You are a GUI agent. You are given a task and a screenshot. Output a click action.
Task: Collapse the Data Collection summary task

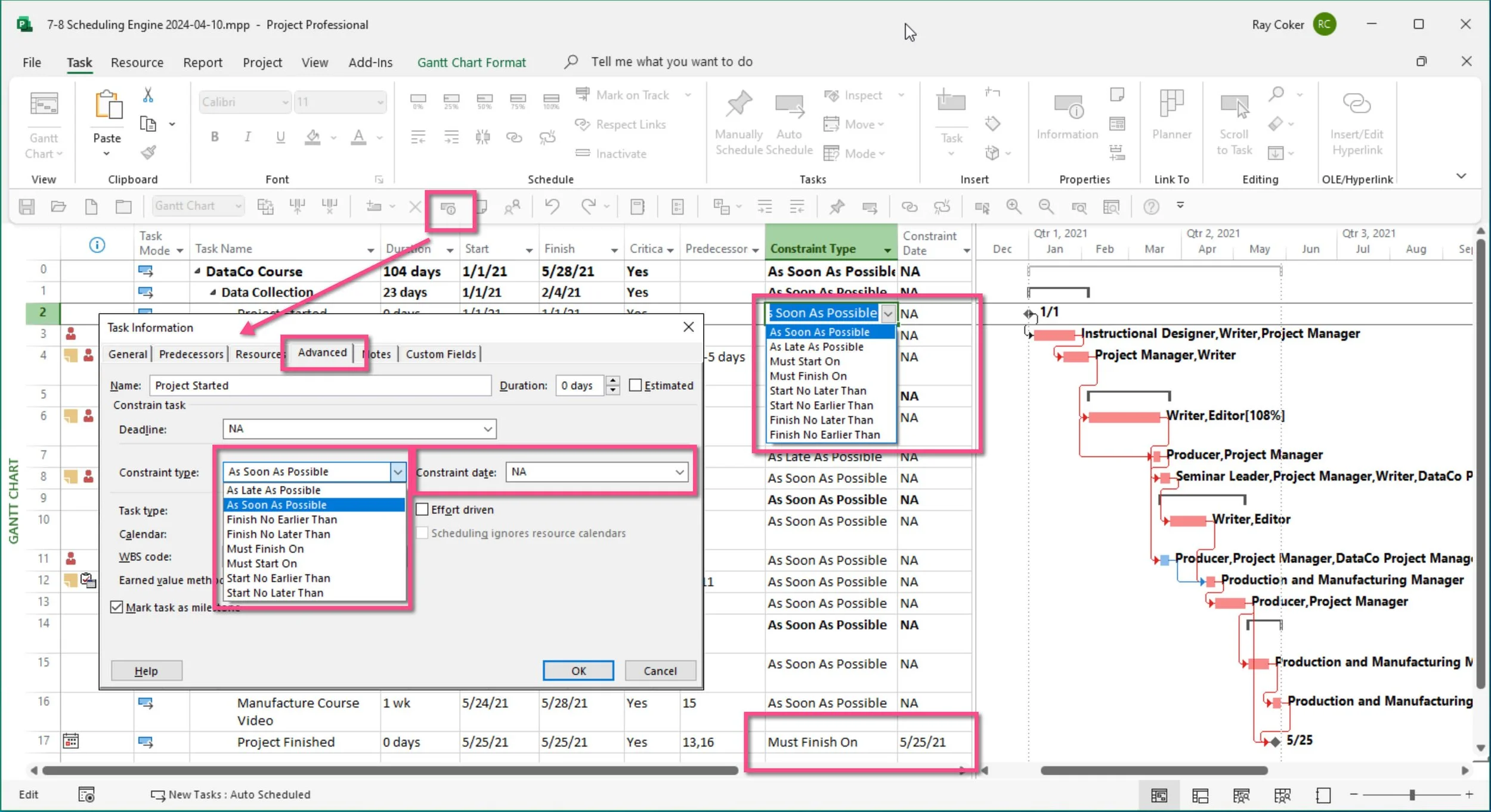pos(213,292)
